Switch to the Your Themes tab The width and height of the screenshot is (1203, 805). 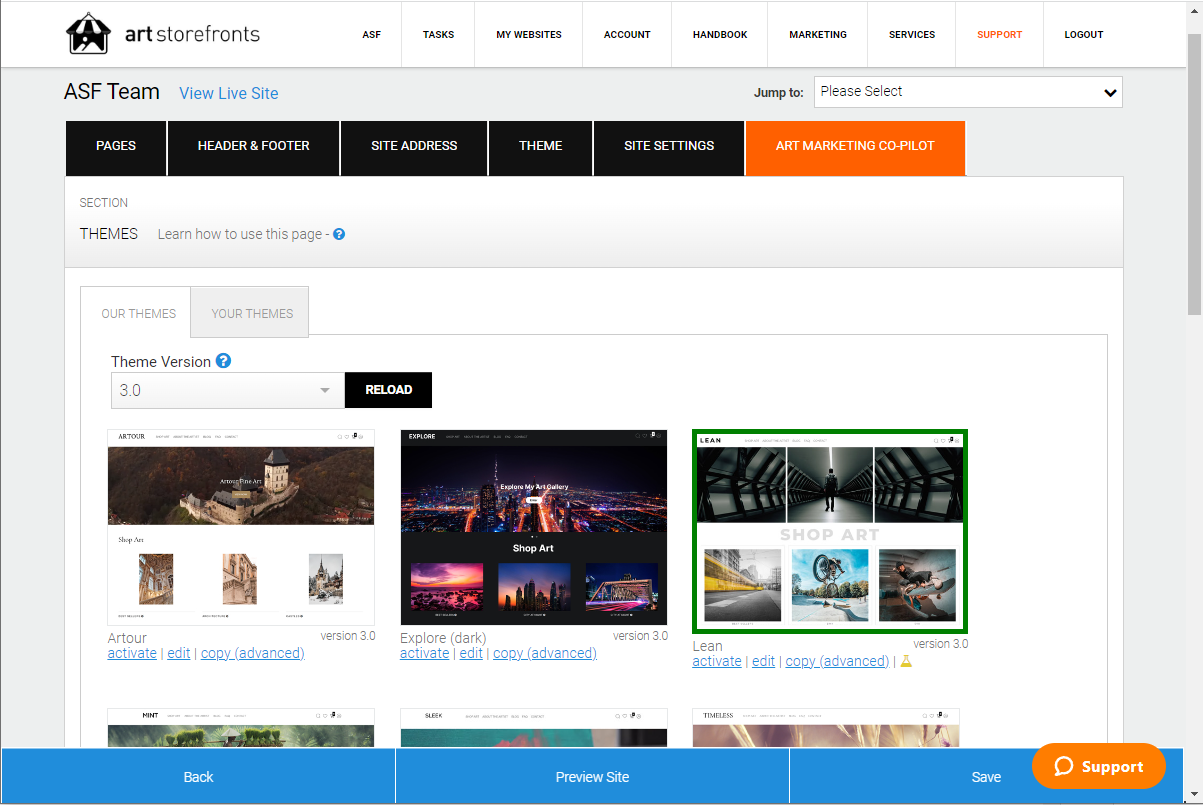252,313
